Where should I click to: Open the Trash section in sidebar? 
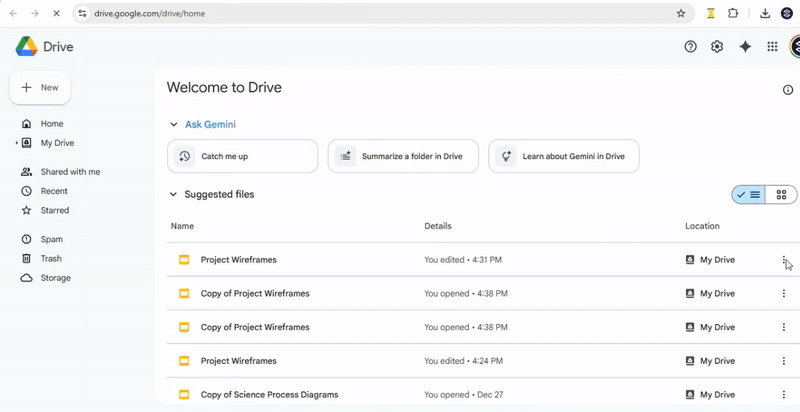pos(51,259)
